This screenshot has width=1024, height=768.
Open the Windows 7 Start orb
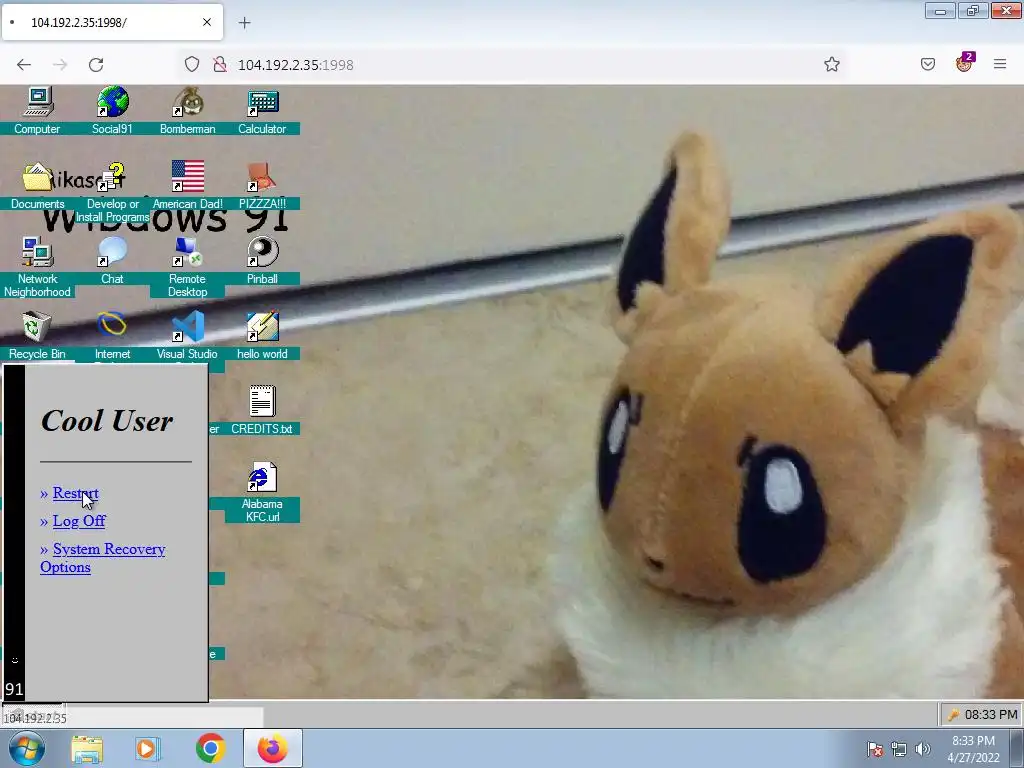pos(27,748)
